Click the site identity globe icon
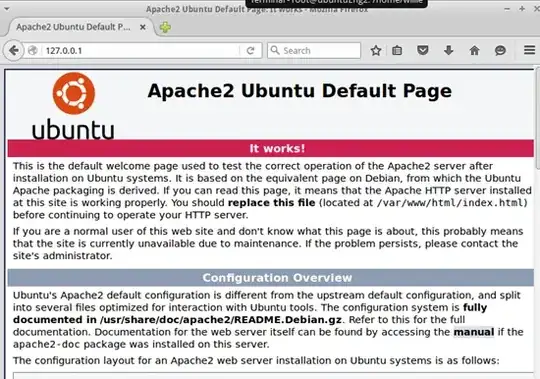The height and width of the screenshot is (379, 540). pos(33,51)
